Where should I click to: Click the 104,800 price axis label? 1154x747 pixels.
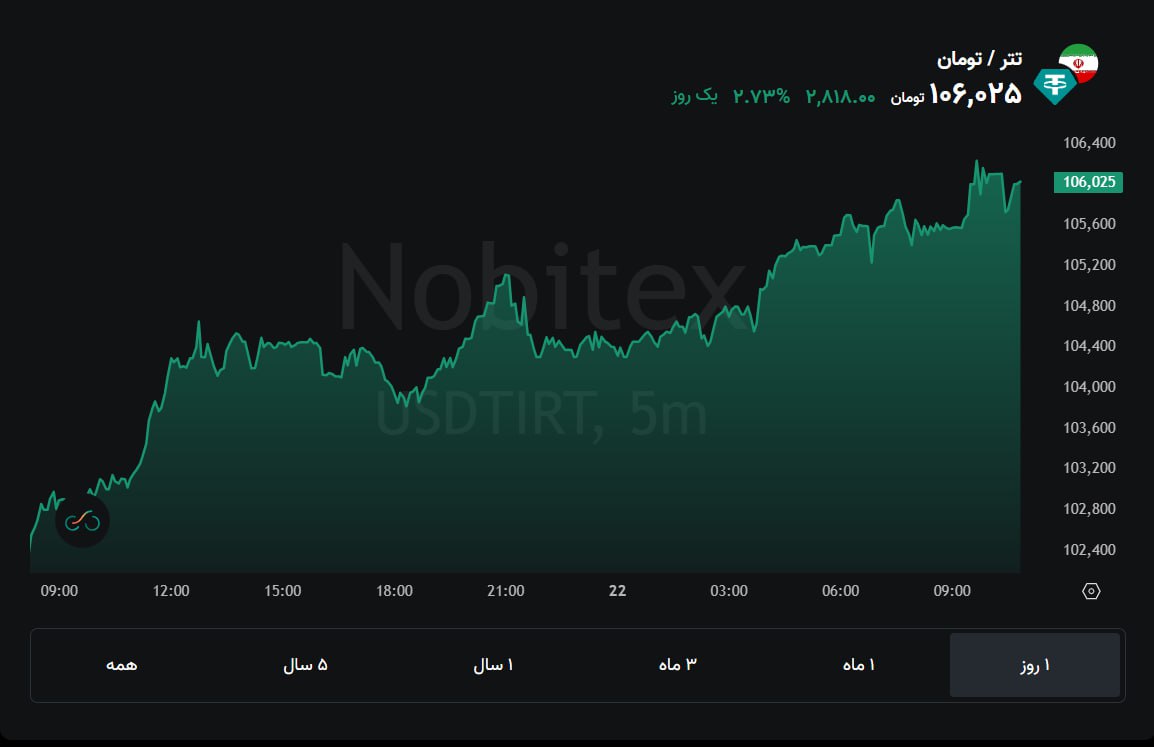[1089, 305]
